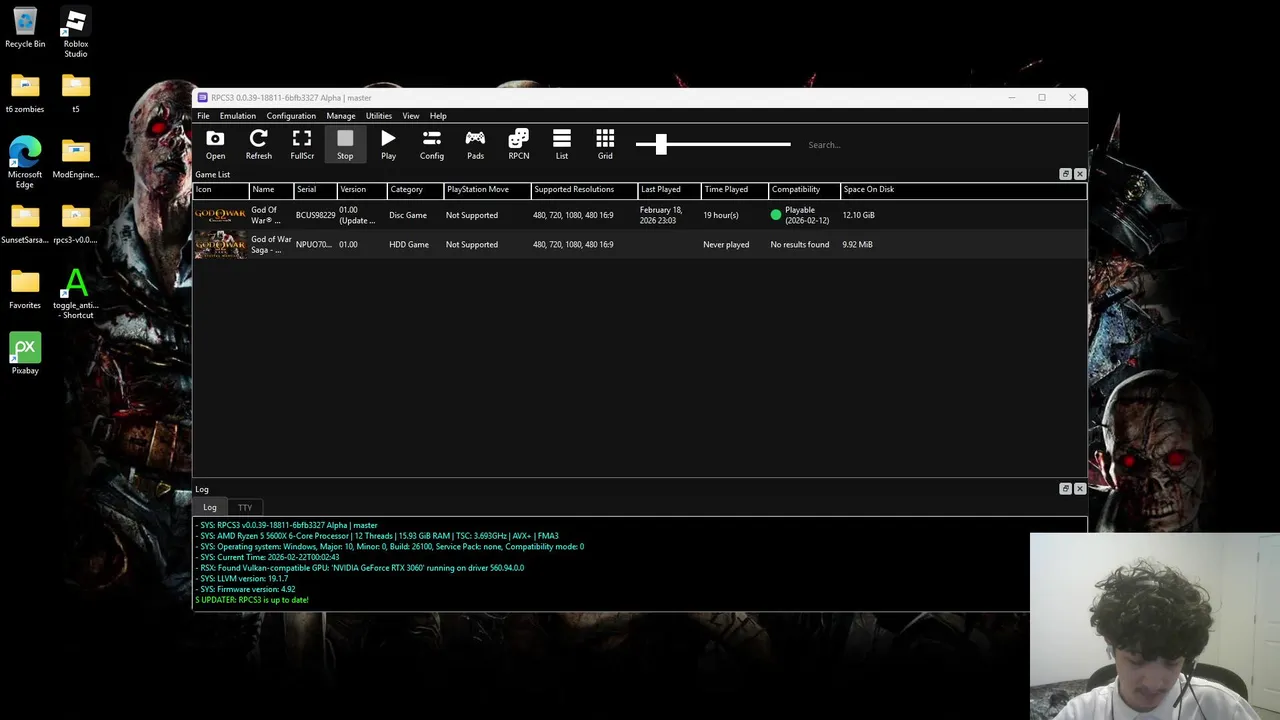Switch game view to List
1280x720 pixels.
(x=562, y=144)
